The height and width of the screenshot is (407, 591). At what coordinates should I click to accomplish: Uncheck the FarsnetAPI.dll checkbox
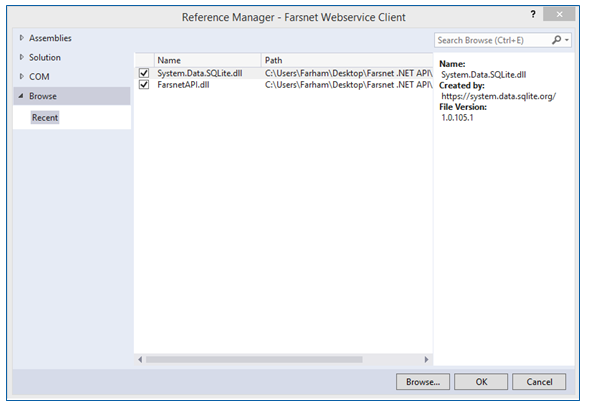[x=144, y=84]
